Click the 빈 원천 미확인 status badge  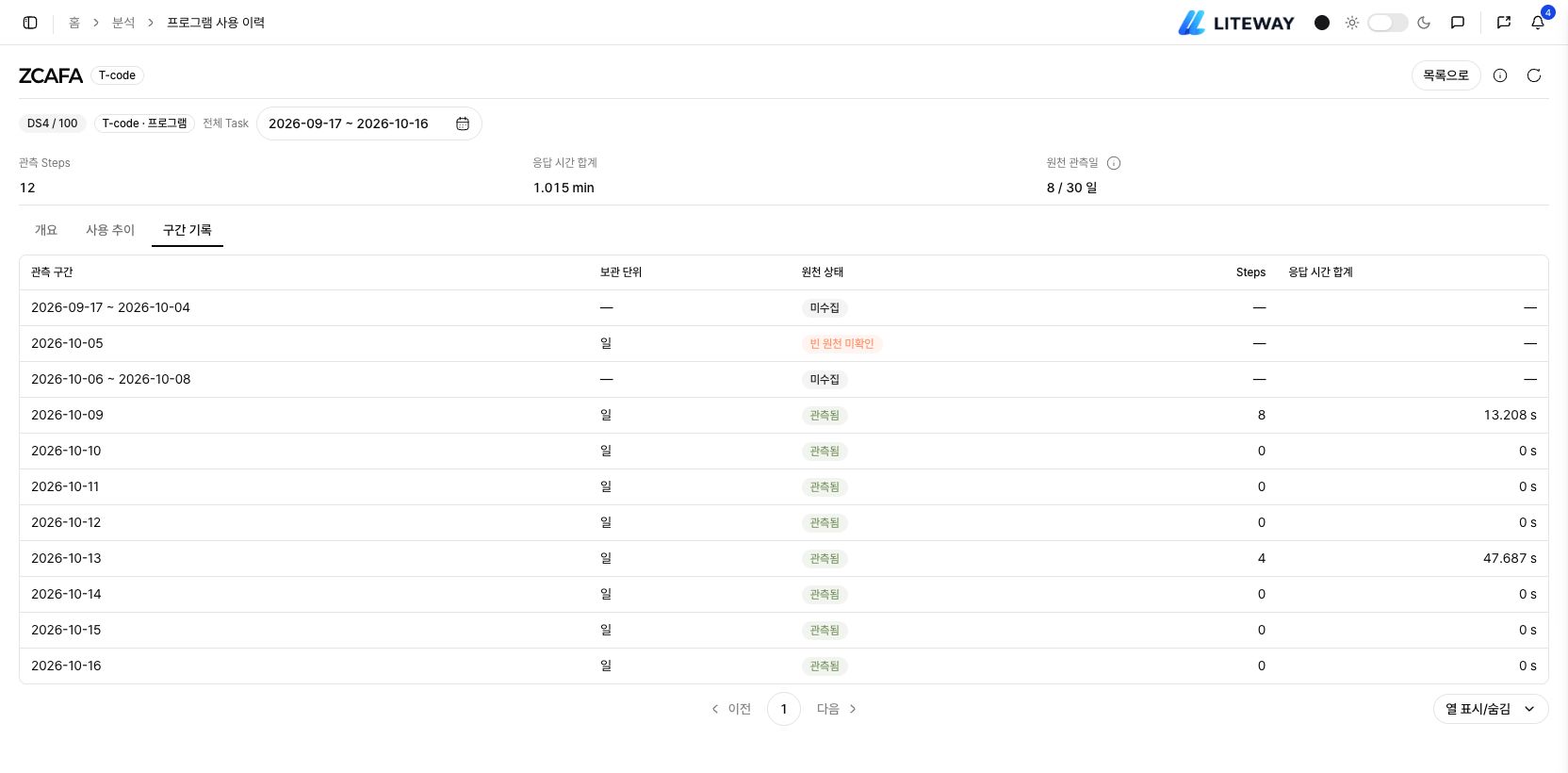841,344
